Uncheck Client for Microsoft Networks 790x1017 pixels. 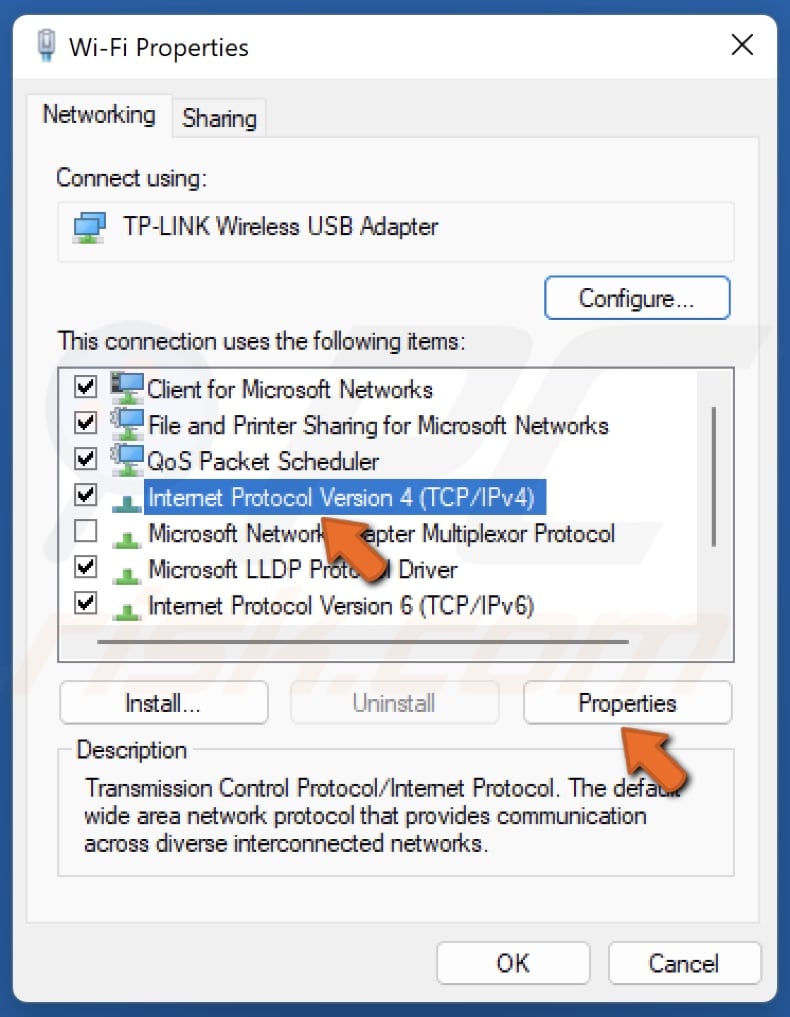click(85, 388)
